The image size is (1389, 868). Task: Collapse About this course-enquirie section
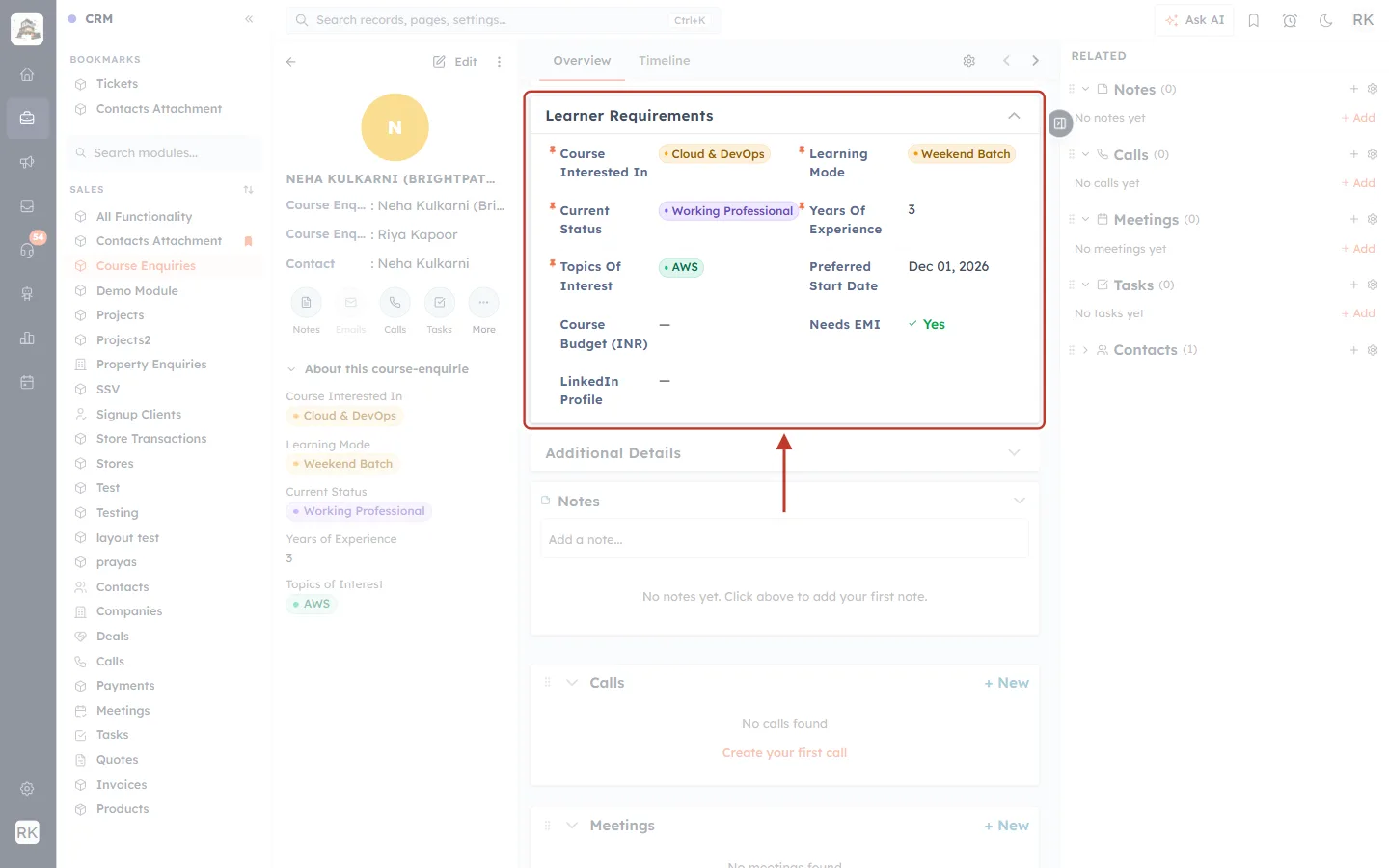click(291, 369)
